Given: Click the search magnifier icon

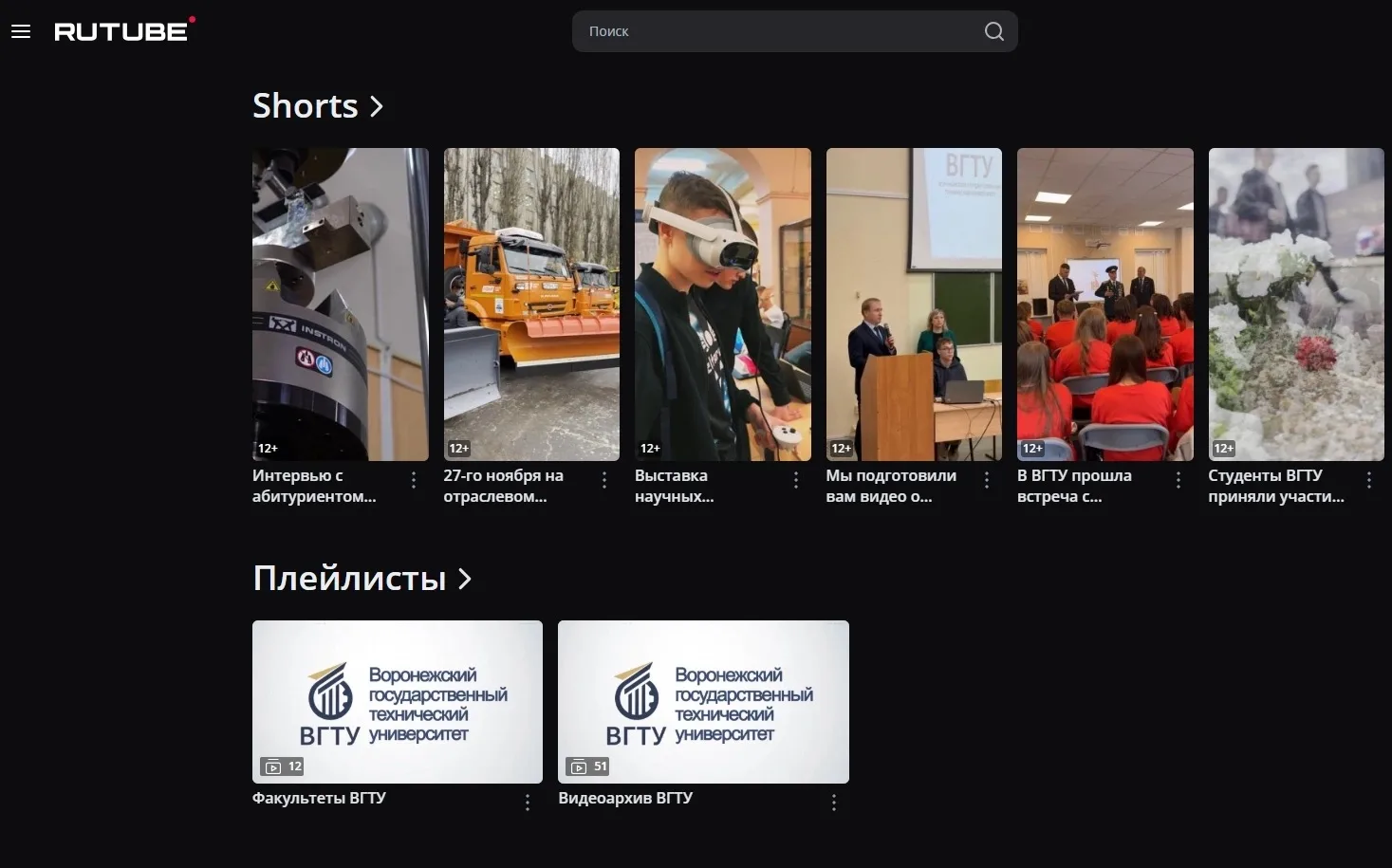Looking at the screenshot, I should (993, 31).
